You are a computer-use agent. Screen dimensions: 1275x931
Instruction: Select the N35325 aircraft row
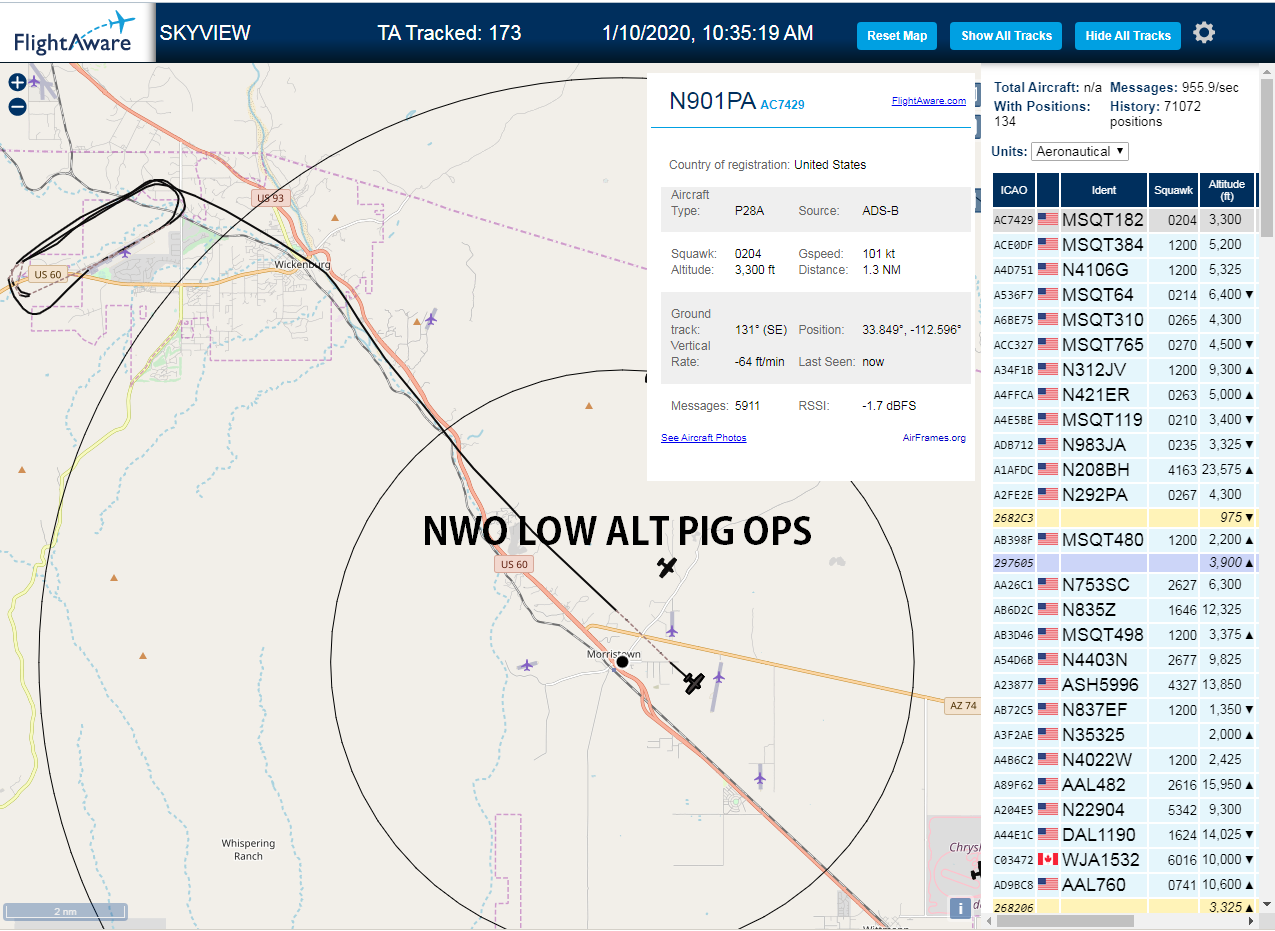tap(1124, 734)
